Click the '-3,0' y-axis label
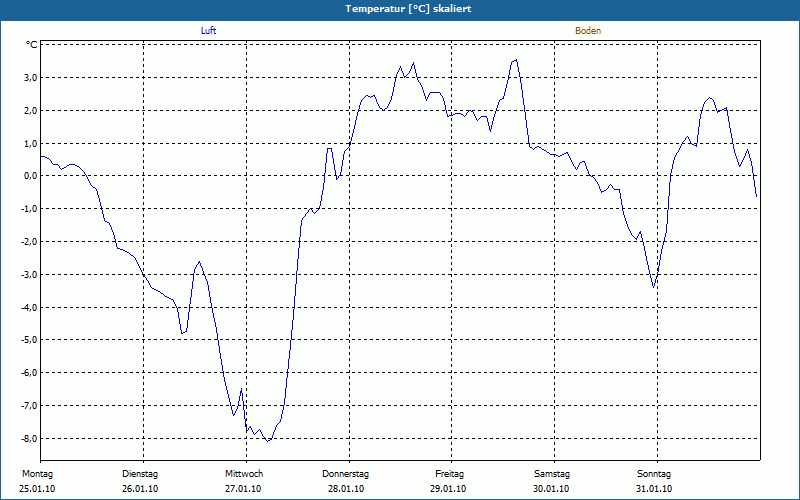The width and height of the screenshot is (800, 500). click(30, 274)
